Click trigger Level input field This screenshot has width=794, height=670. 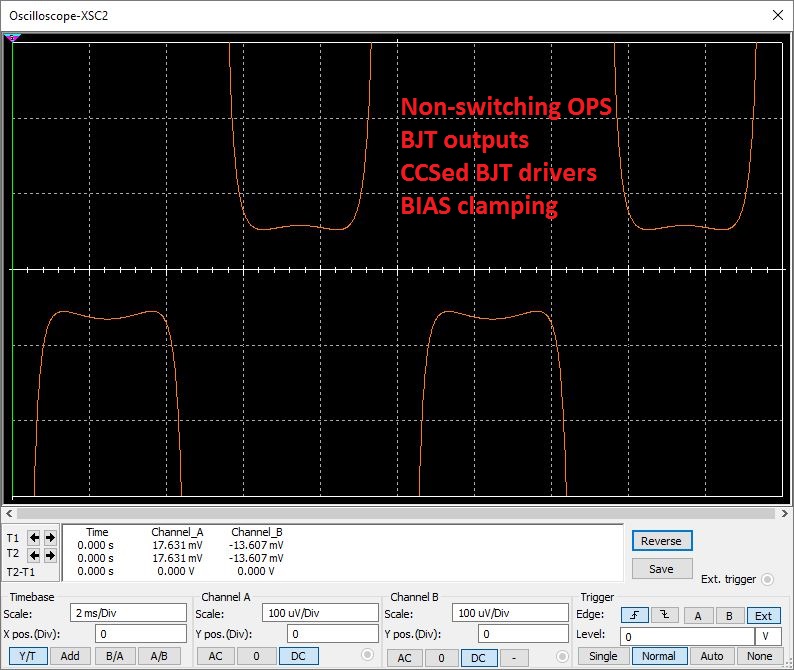(x=687, y=637)
